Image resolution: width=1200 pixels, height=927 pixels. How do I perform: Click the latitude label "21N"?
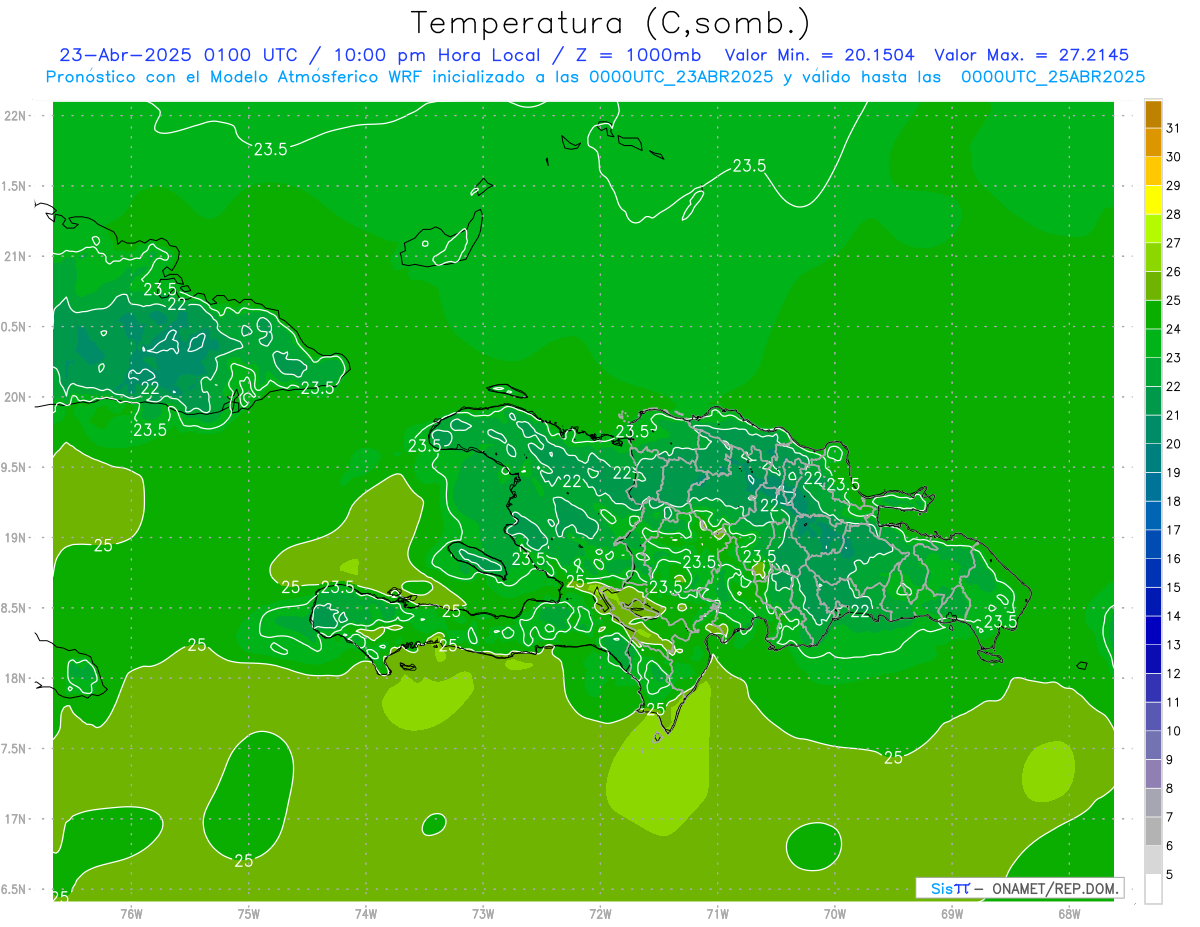click(x=14, y=256)
